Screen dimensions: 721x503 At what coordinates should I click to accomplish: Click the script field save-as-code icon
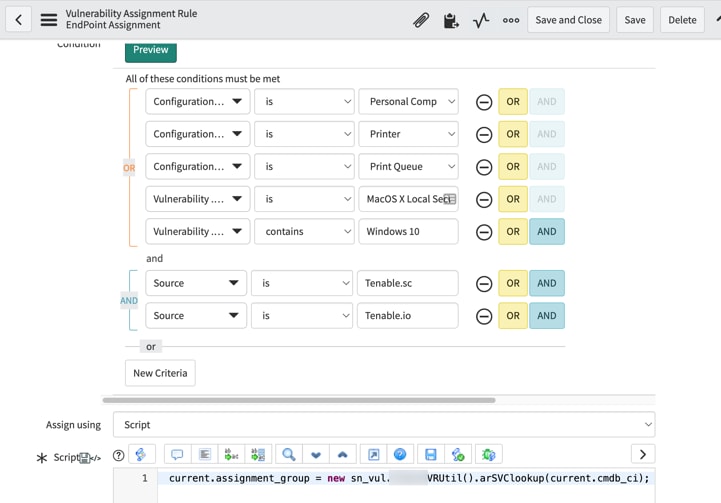pyautogui.click(x=85, y=458)
